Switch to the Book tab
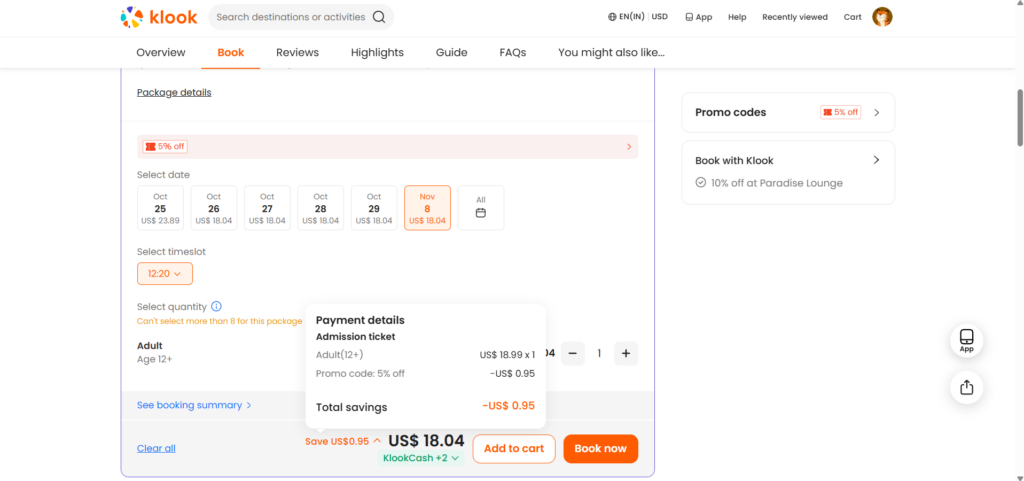Screen dimensions: 1024x481 coord(231,52)
